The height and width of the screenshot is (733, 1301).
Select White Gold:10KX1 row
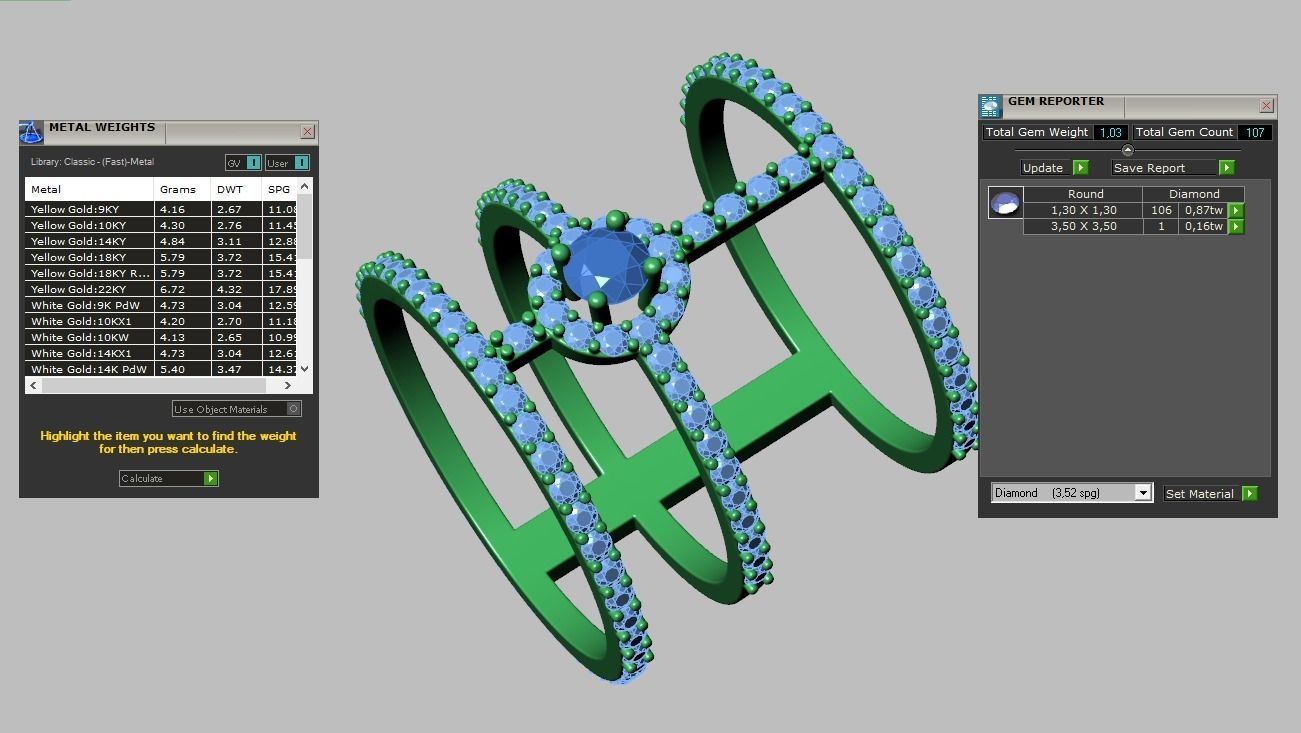(161, 321)
